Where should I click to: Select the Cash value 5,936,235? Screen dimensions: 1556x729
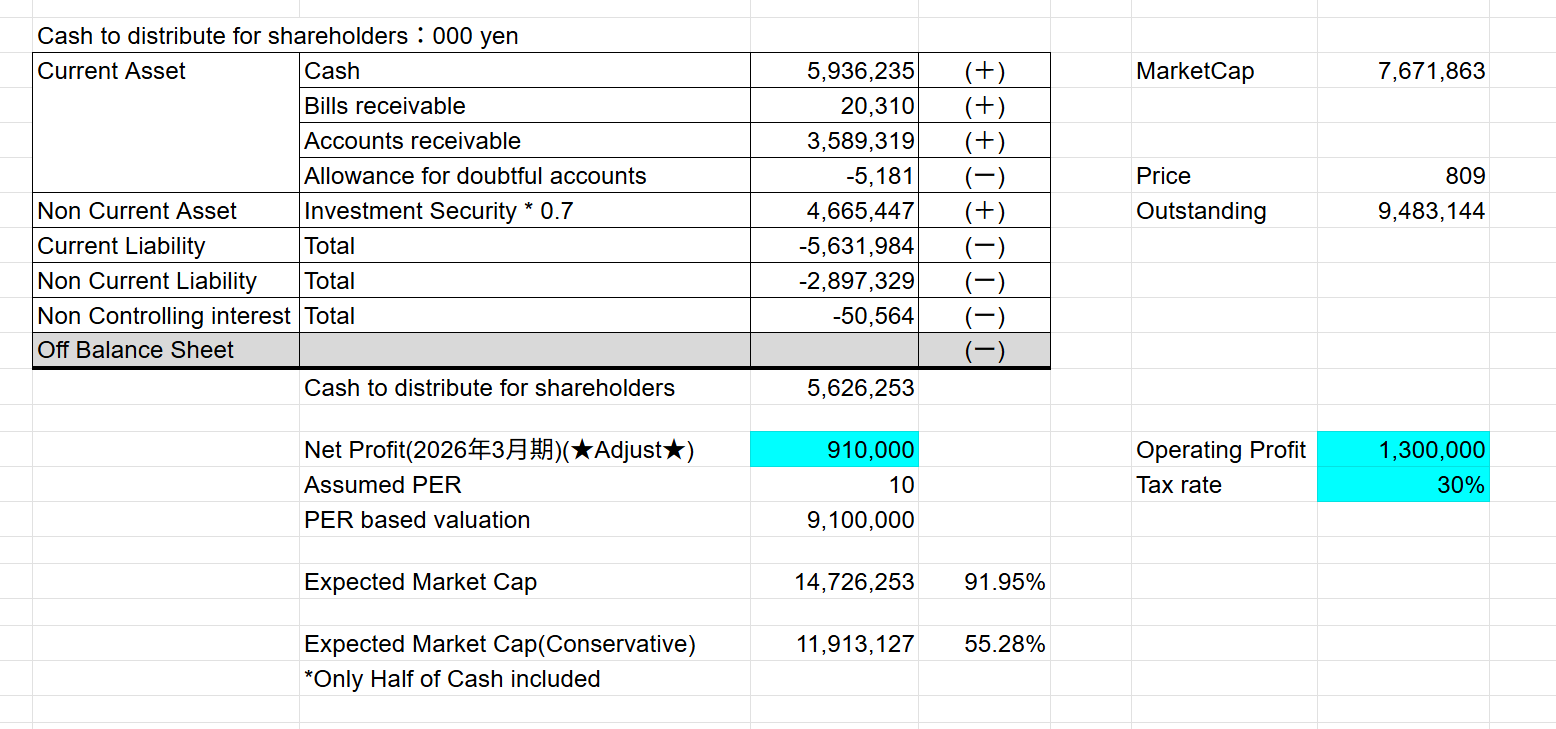(x=834, y=71)
